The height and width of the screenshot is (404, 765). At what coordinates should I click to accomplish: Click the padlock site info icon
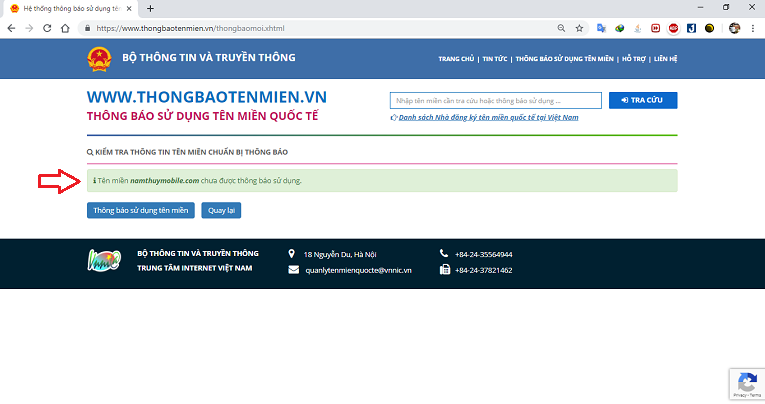tap(87, 28)
